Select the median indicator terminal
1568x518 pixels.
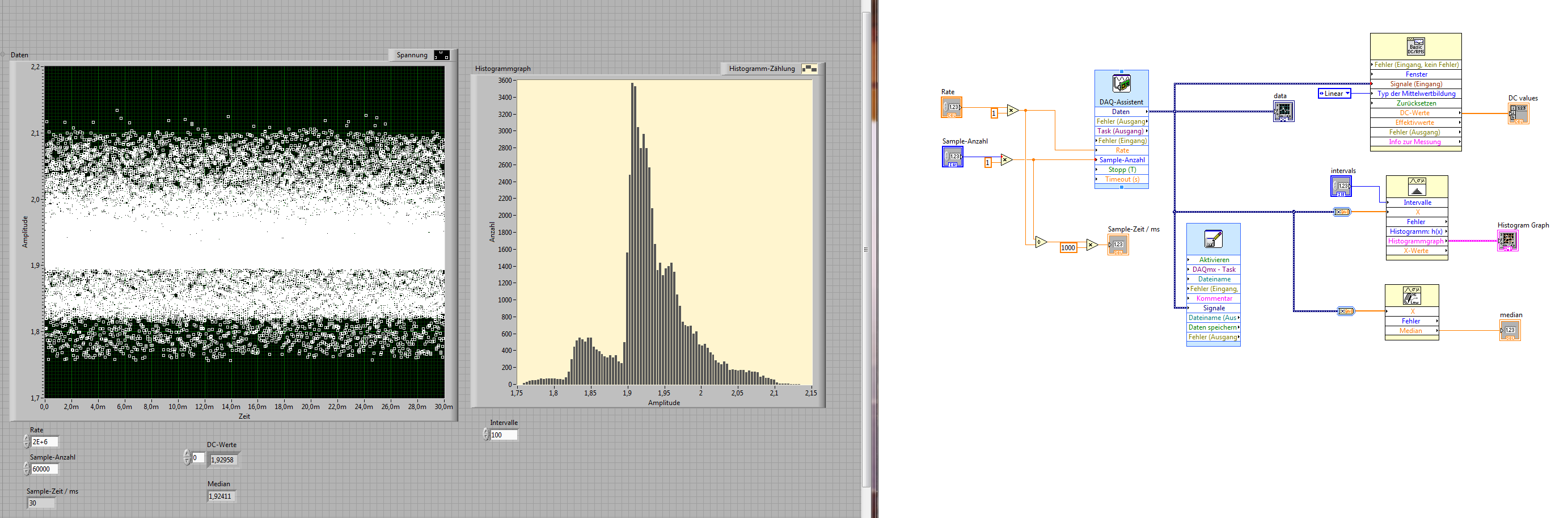point(1510,331)
